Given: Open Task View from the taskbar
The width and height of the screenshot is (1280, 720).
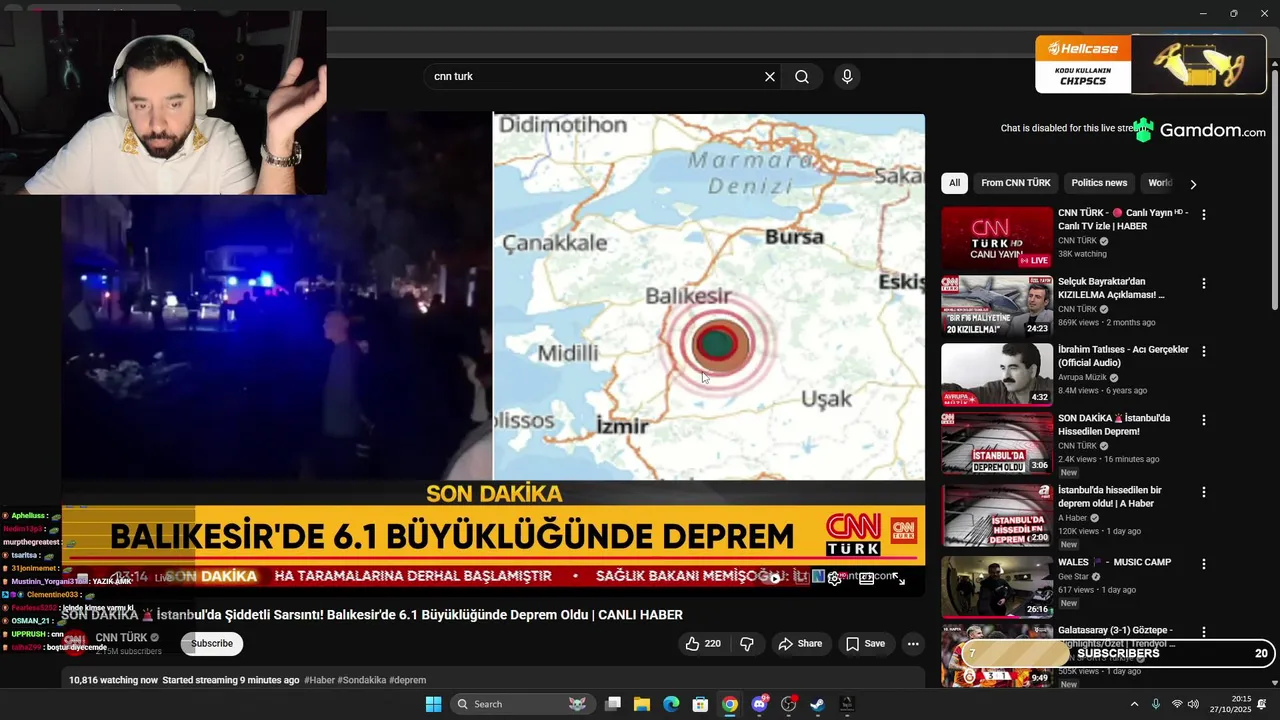Looking at the screenshot, I should [613, 704].
